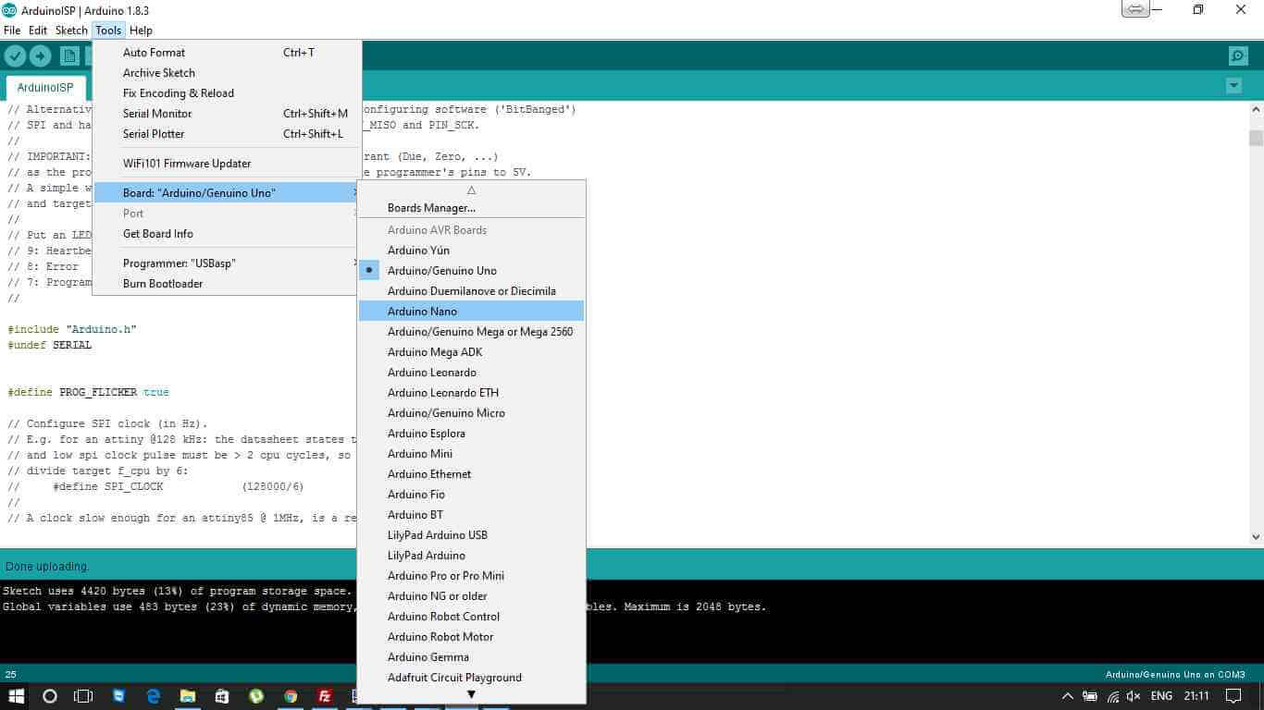1264x710 pixels.
Task: Open the Help menu
Action: tap(141, 31)
